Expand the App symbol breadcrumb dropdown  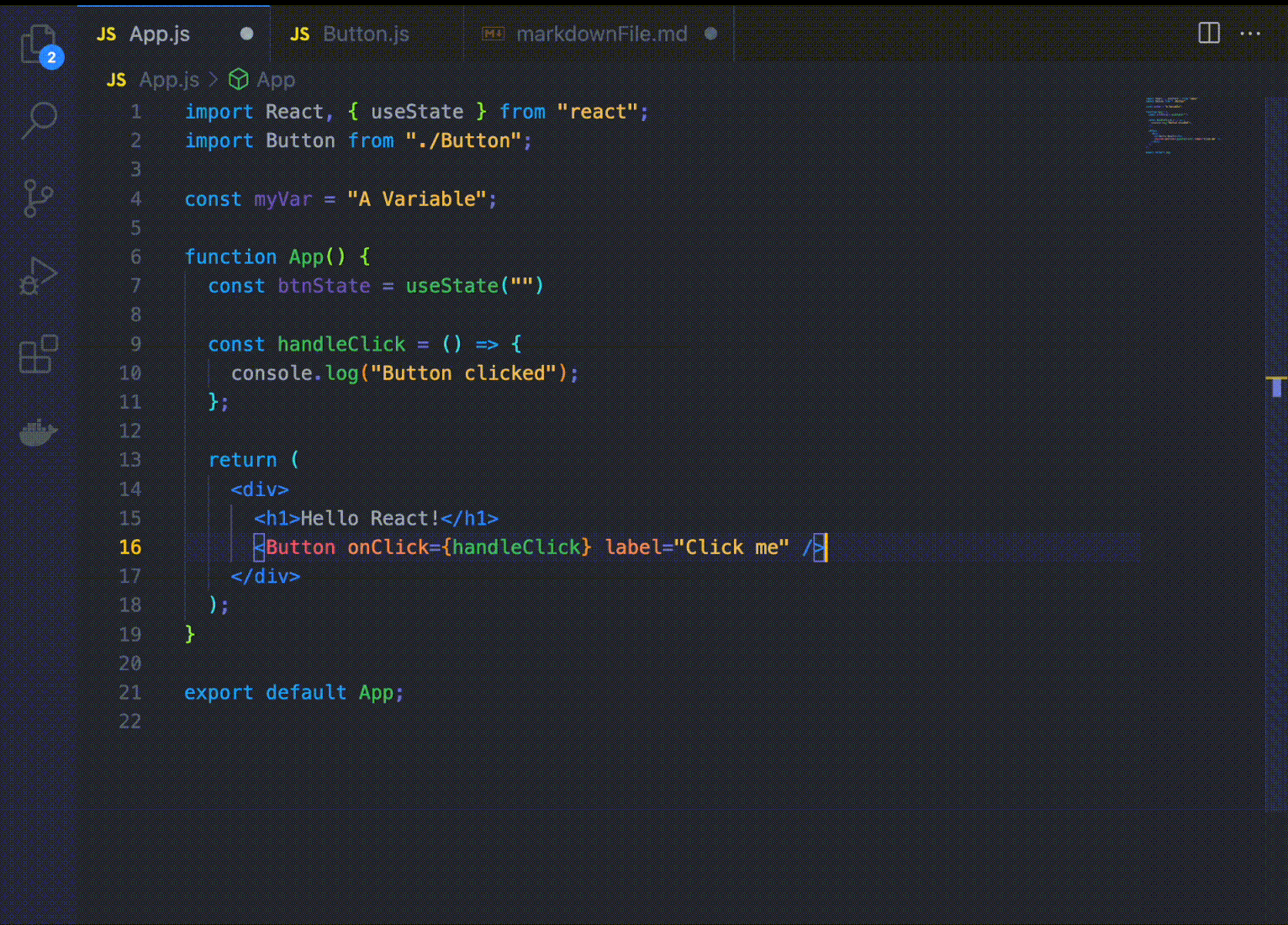(x=276, y=79)
